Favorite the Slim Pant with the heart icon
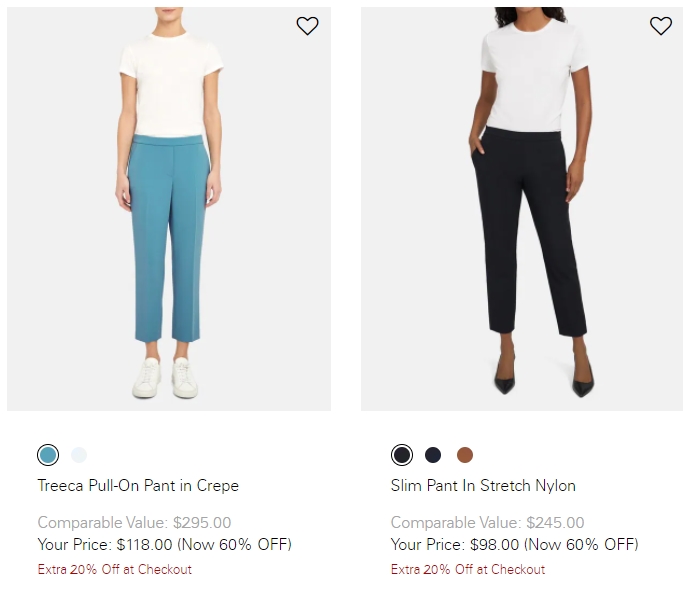The height and width of the screenshot is (589, 683). [661, 26]
